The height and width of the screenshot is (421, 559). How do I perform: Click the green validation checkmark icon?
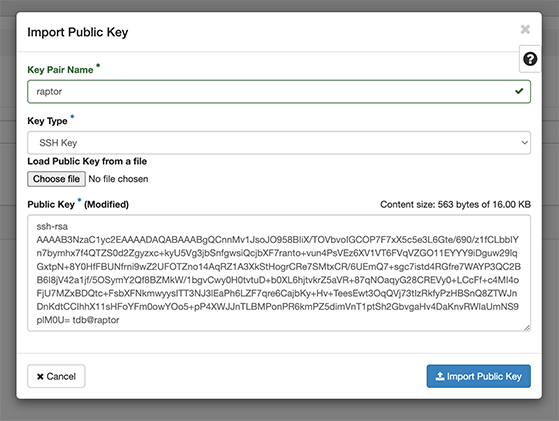(x=519, y=91)
